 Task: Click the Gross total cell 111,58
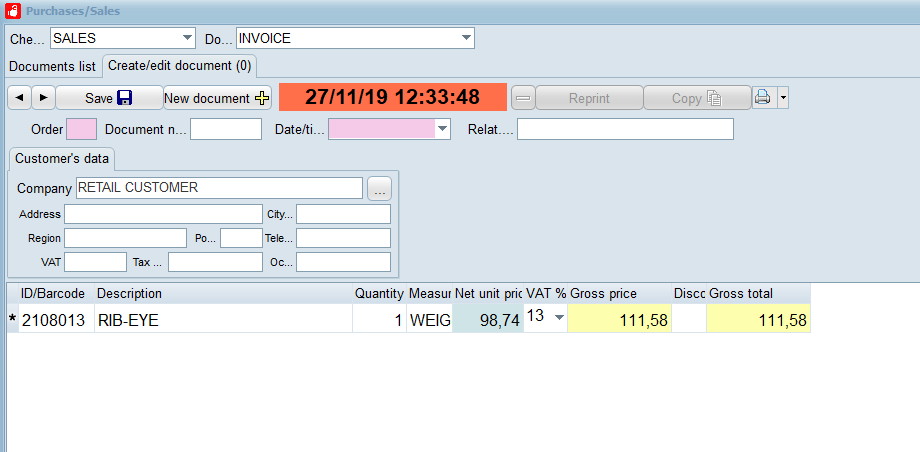click(x=759, y=320)
